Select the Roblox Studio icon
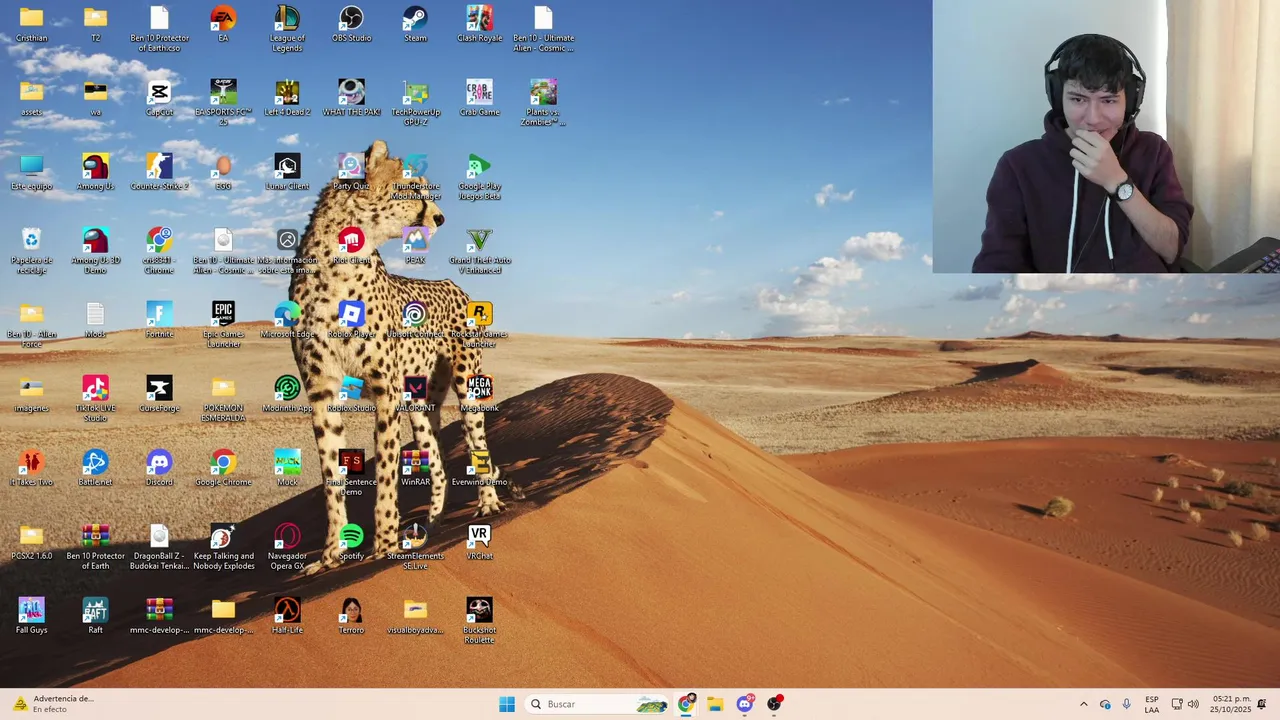 point(351,394)
